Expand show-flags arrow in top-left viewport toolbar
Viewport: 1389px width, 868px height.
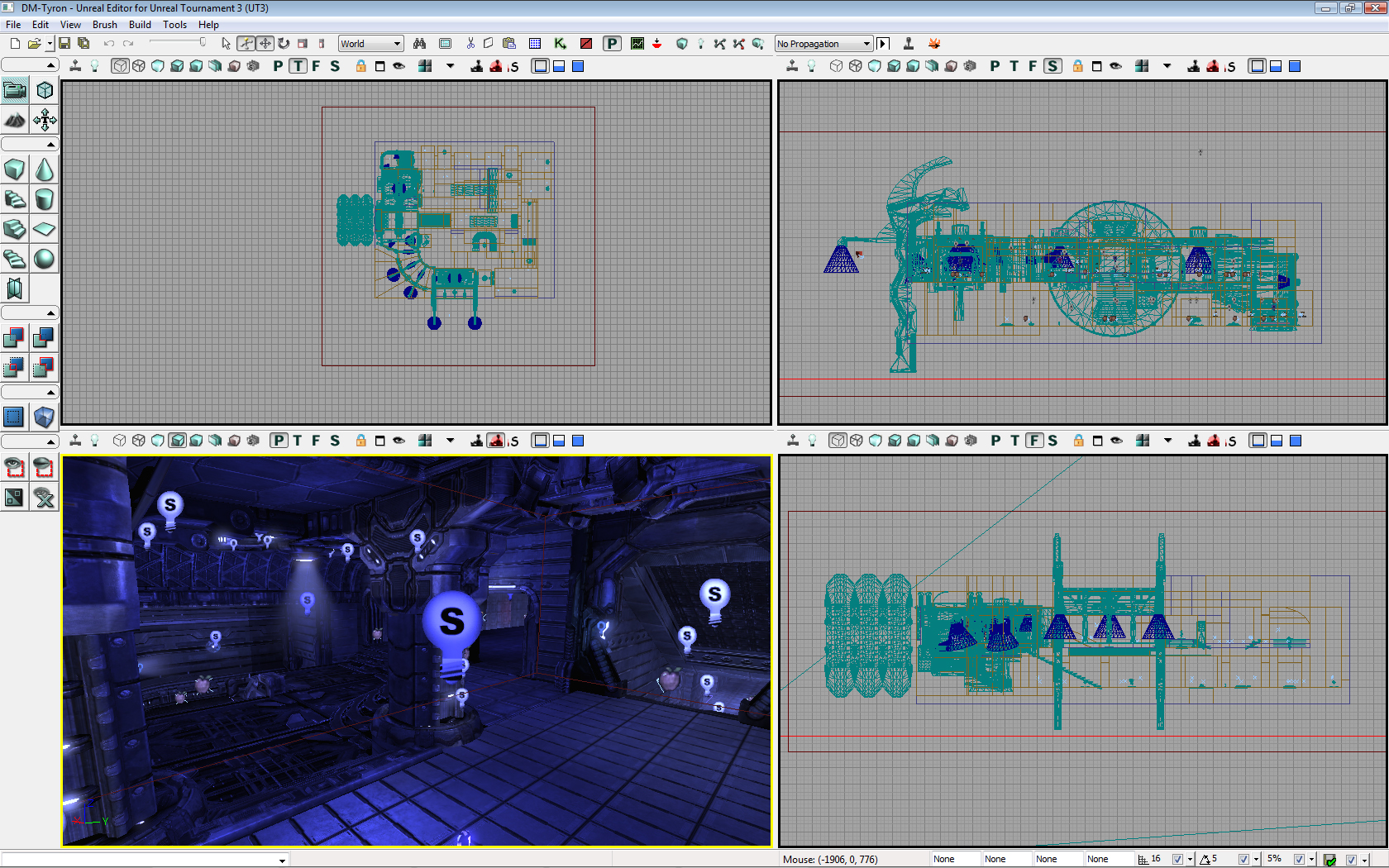(451, 66)
